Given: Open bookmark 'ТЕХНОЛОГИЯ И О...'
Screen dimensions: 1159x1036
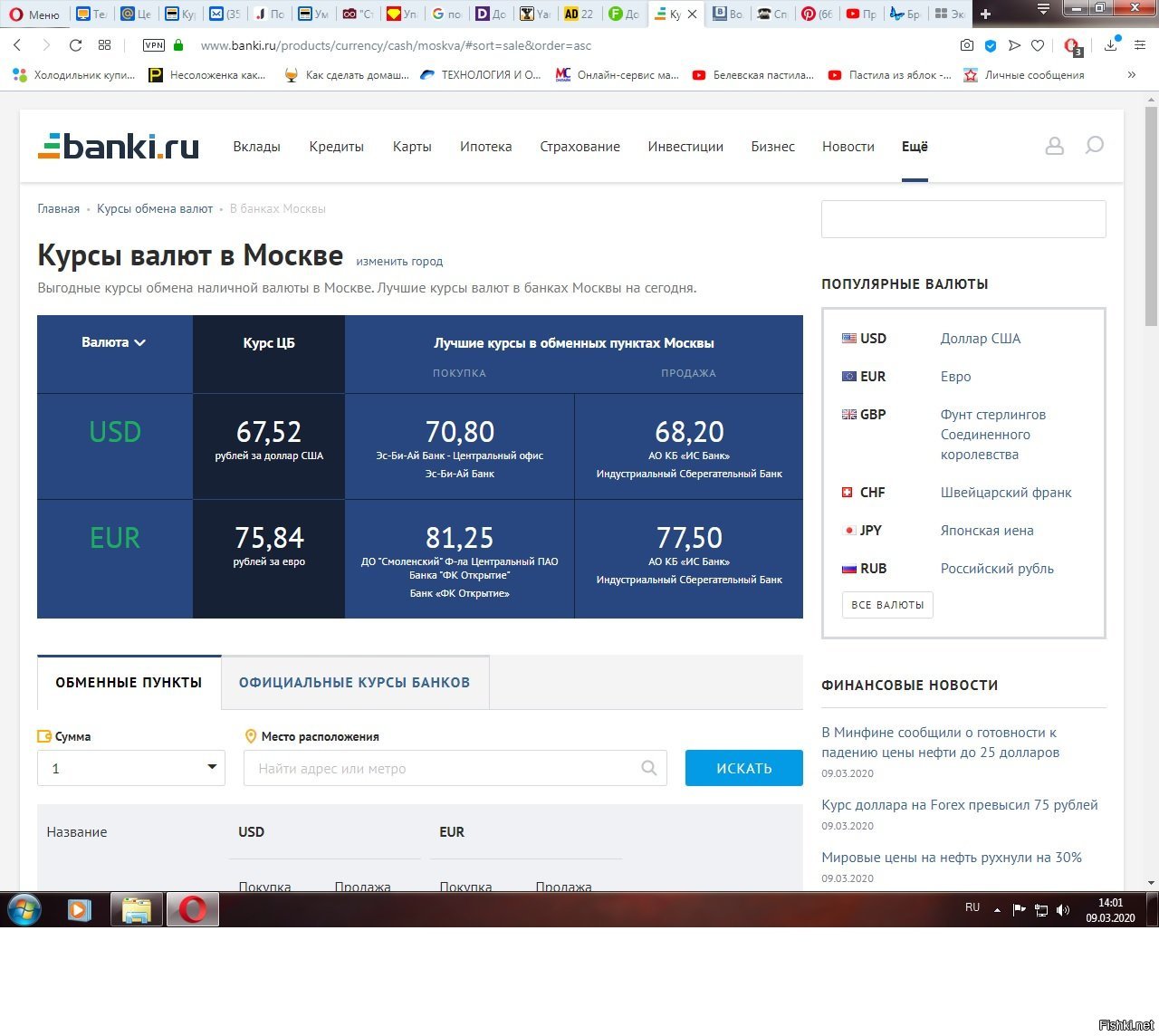Looking at the screenshot, I should tap(481, 75).
